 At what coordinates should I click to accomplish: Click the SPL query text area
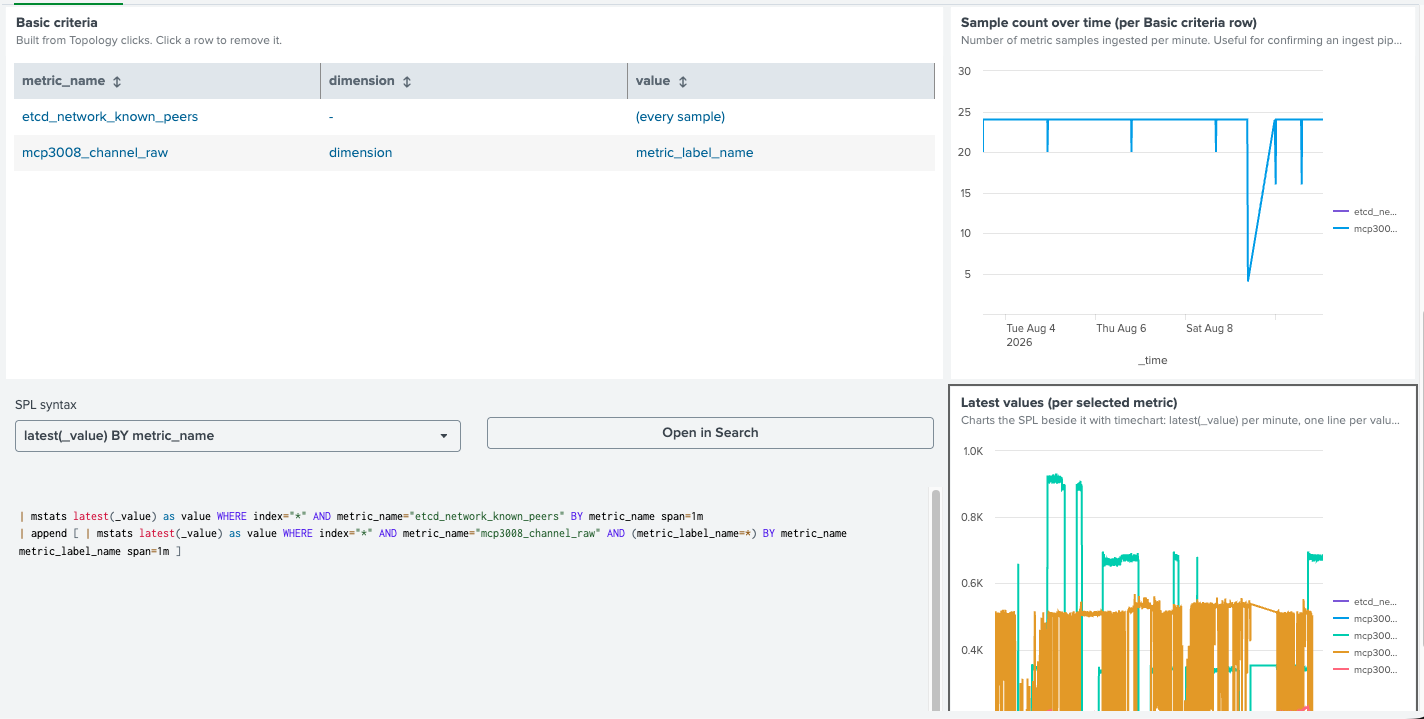(x=470, y=534)
